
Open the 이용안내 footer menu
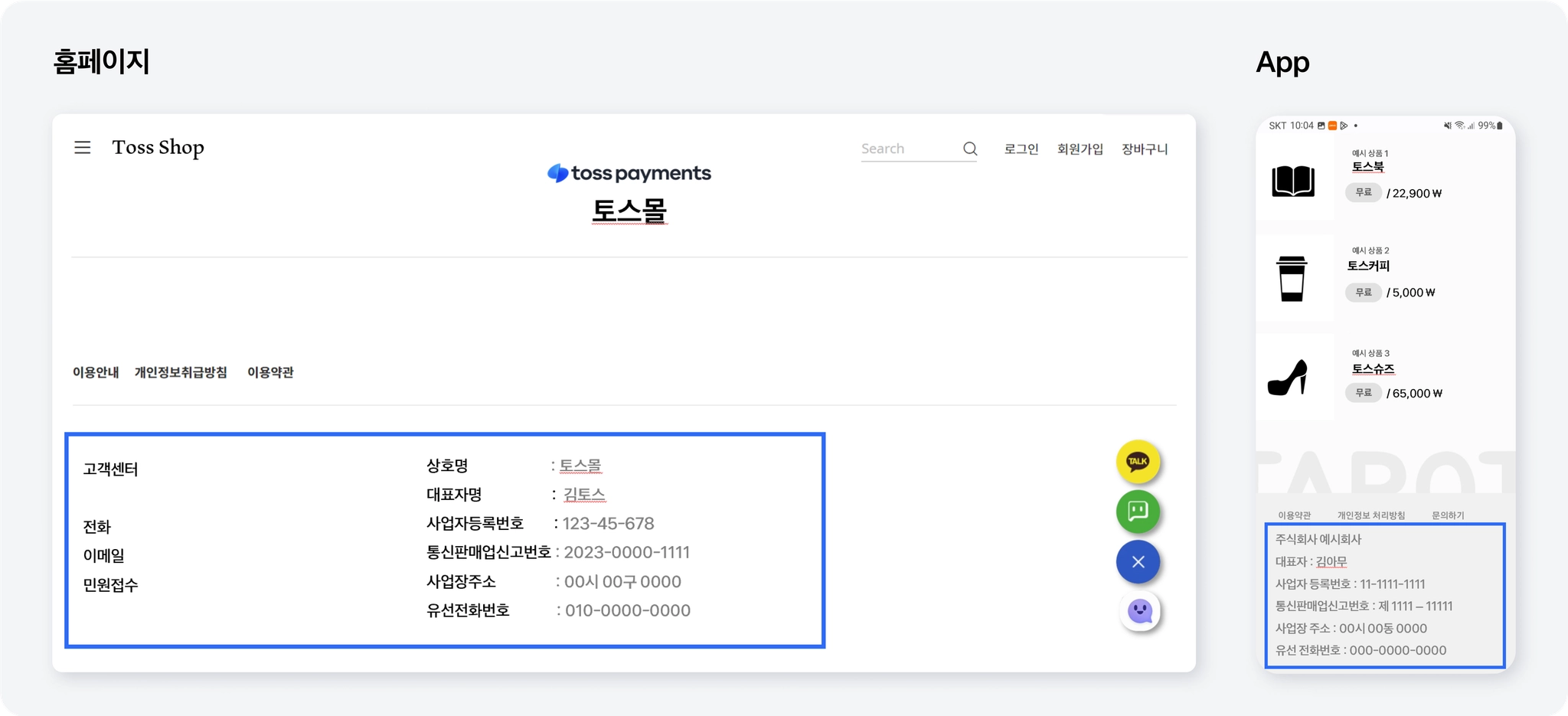(x=96, y=372)
